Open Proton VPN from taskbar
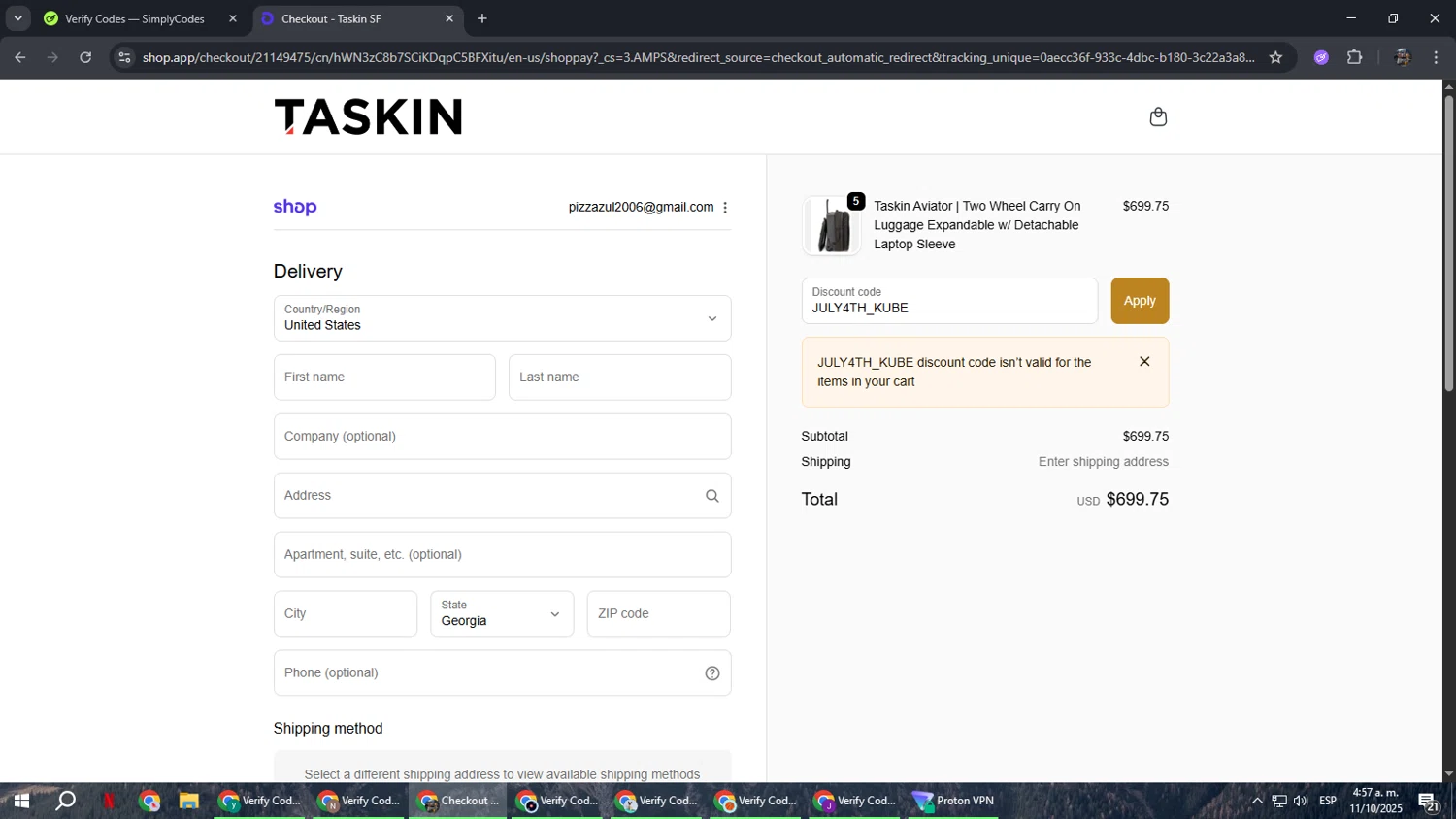Screen dimensions: 1456x819 tap(953, 801)
